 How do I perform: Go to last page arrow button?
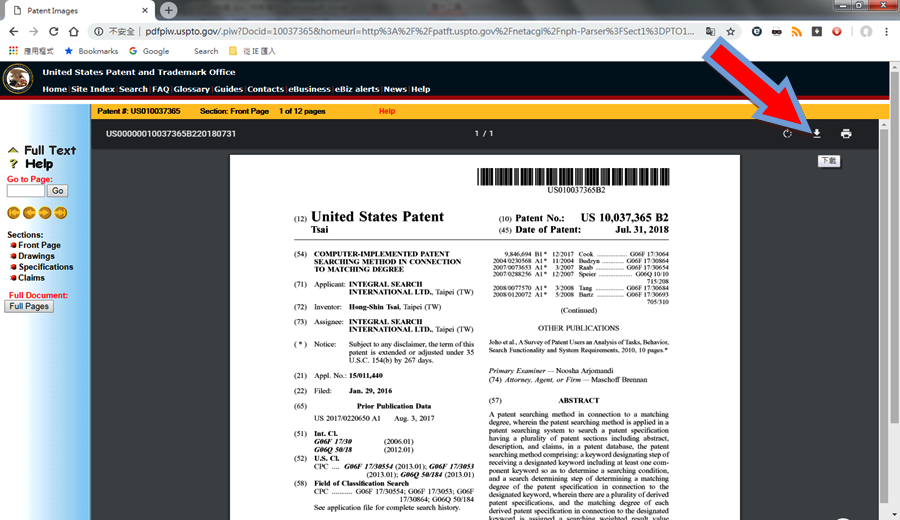coord(60,213)
